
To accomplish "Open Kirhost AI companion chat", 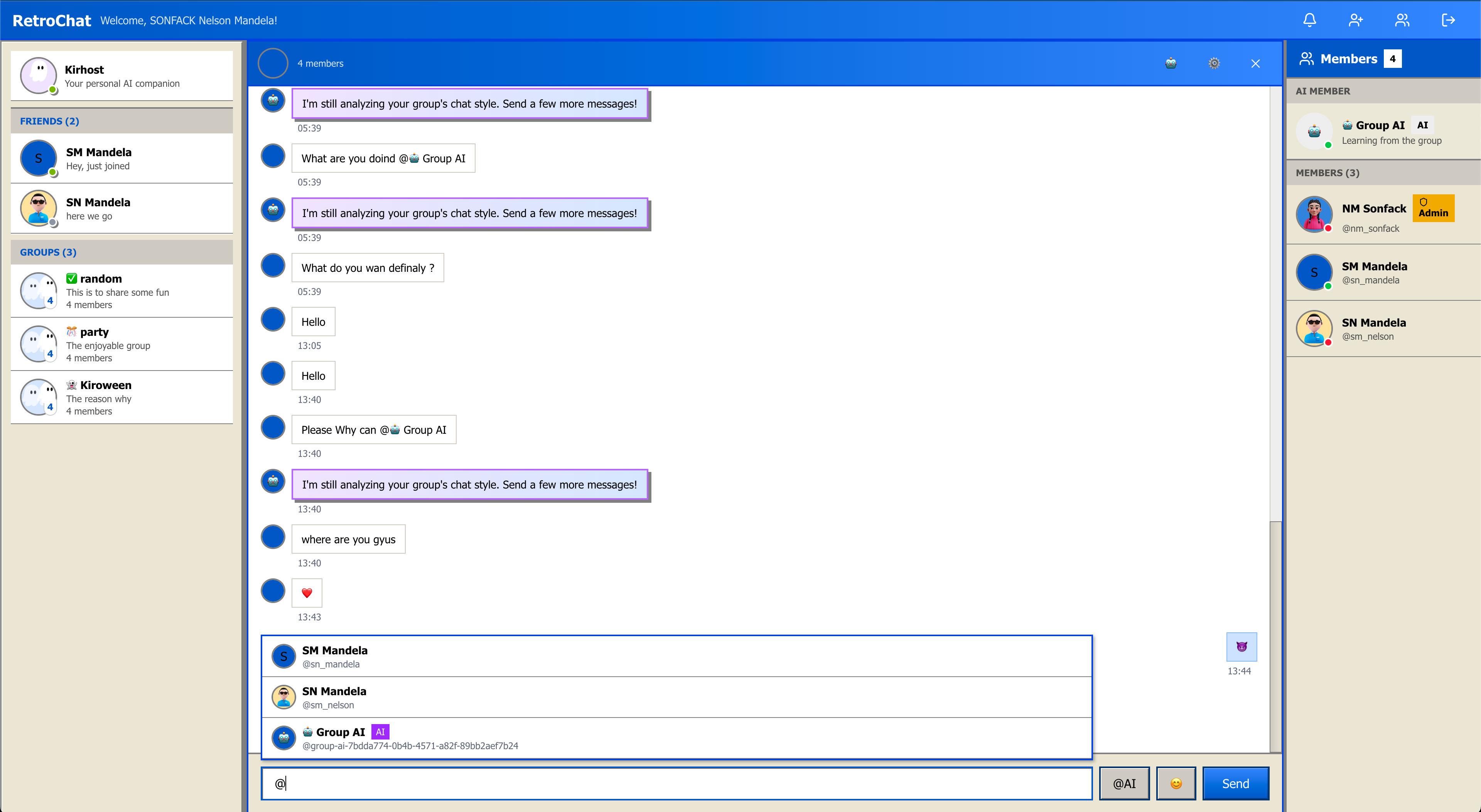I will (x=122, y=76).
